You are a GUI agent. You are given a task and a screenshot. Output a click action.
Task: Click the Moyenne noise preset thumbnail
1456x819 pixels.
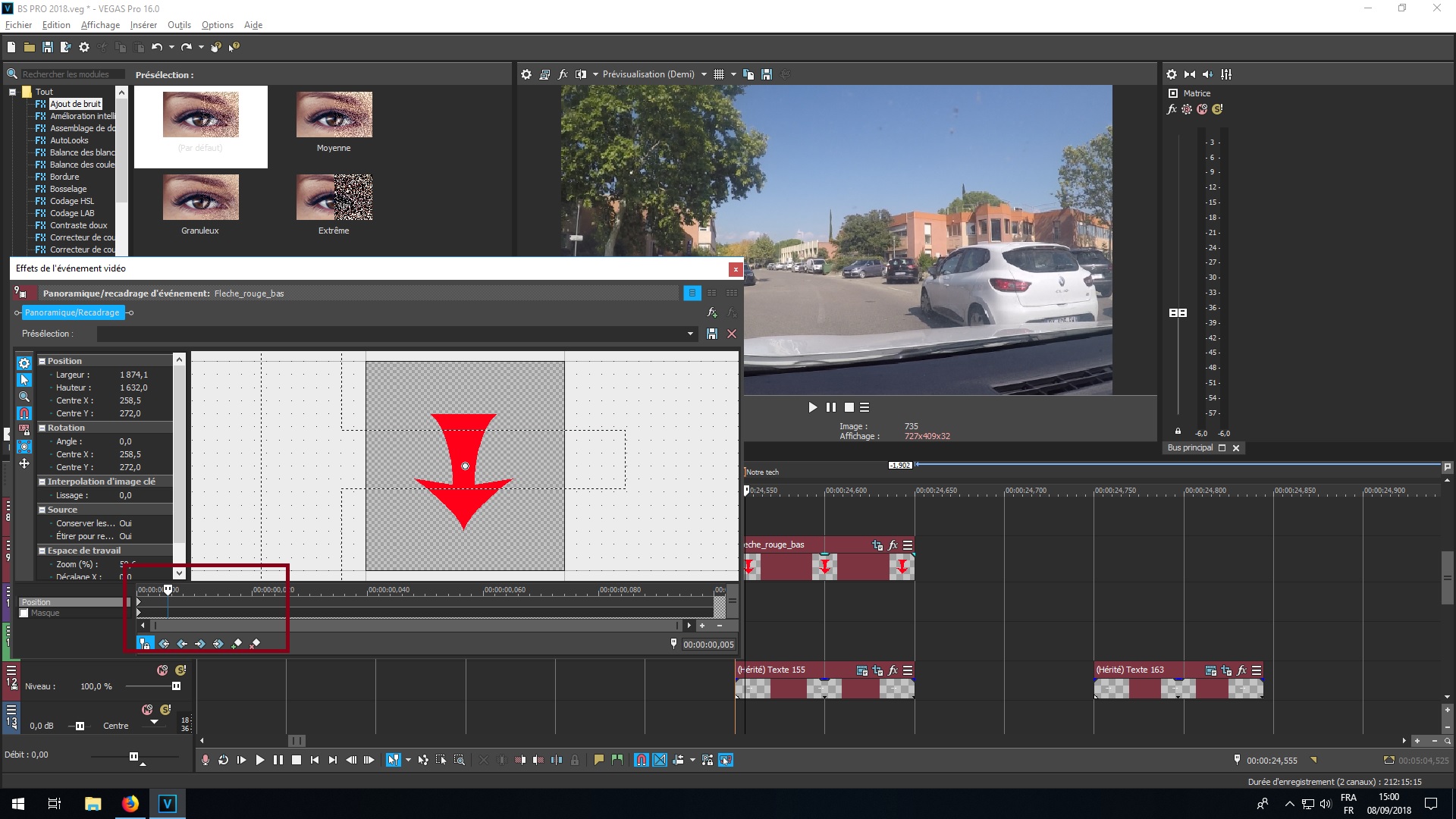click(333, 112)
